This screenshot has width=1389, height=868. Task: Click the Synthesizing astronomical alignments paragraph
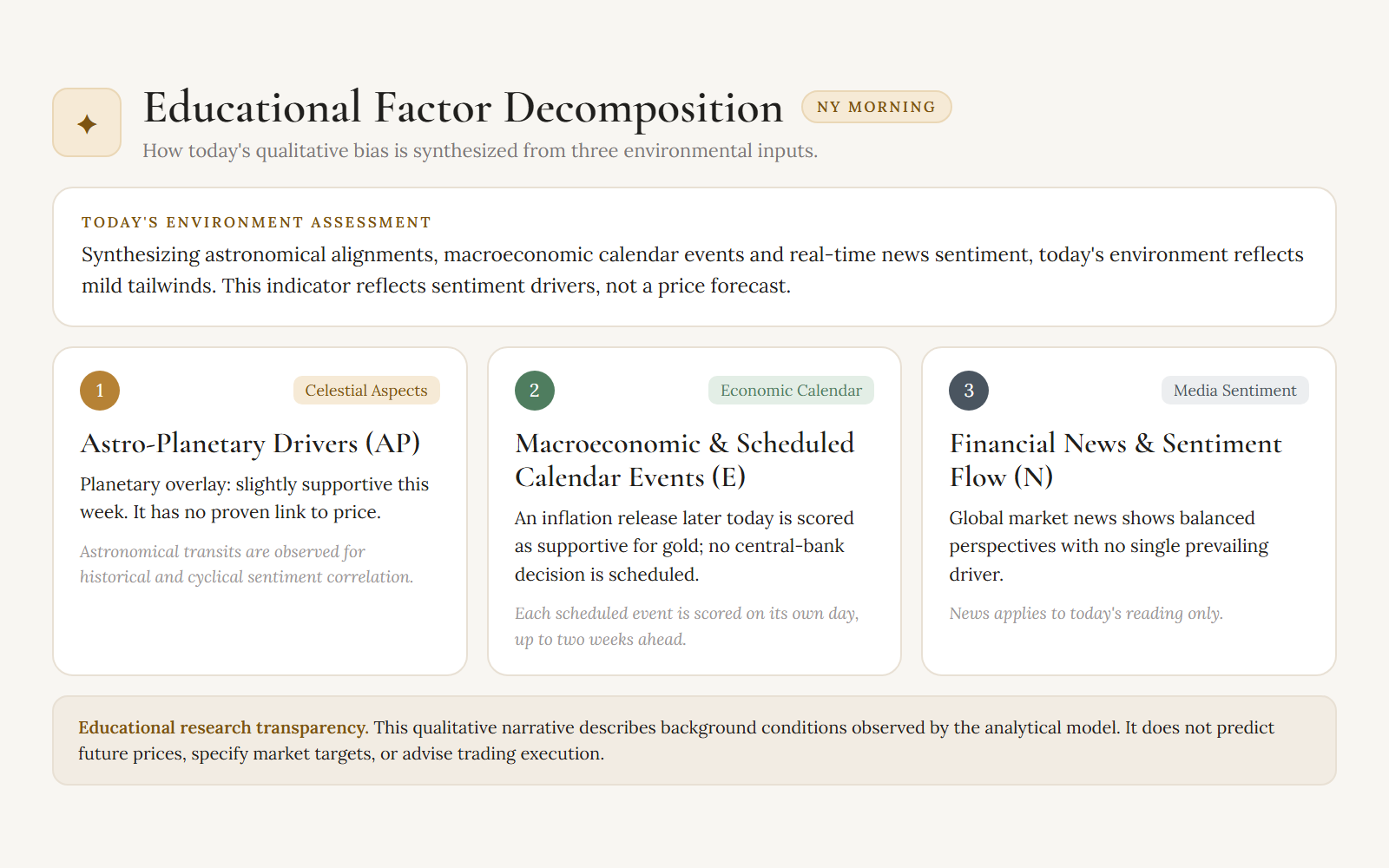pyautogui.click(x=693, y=270)
